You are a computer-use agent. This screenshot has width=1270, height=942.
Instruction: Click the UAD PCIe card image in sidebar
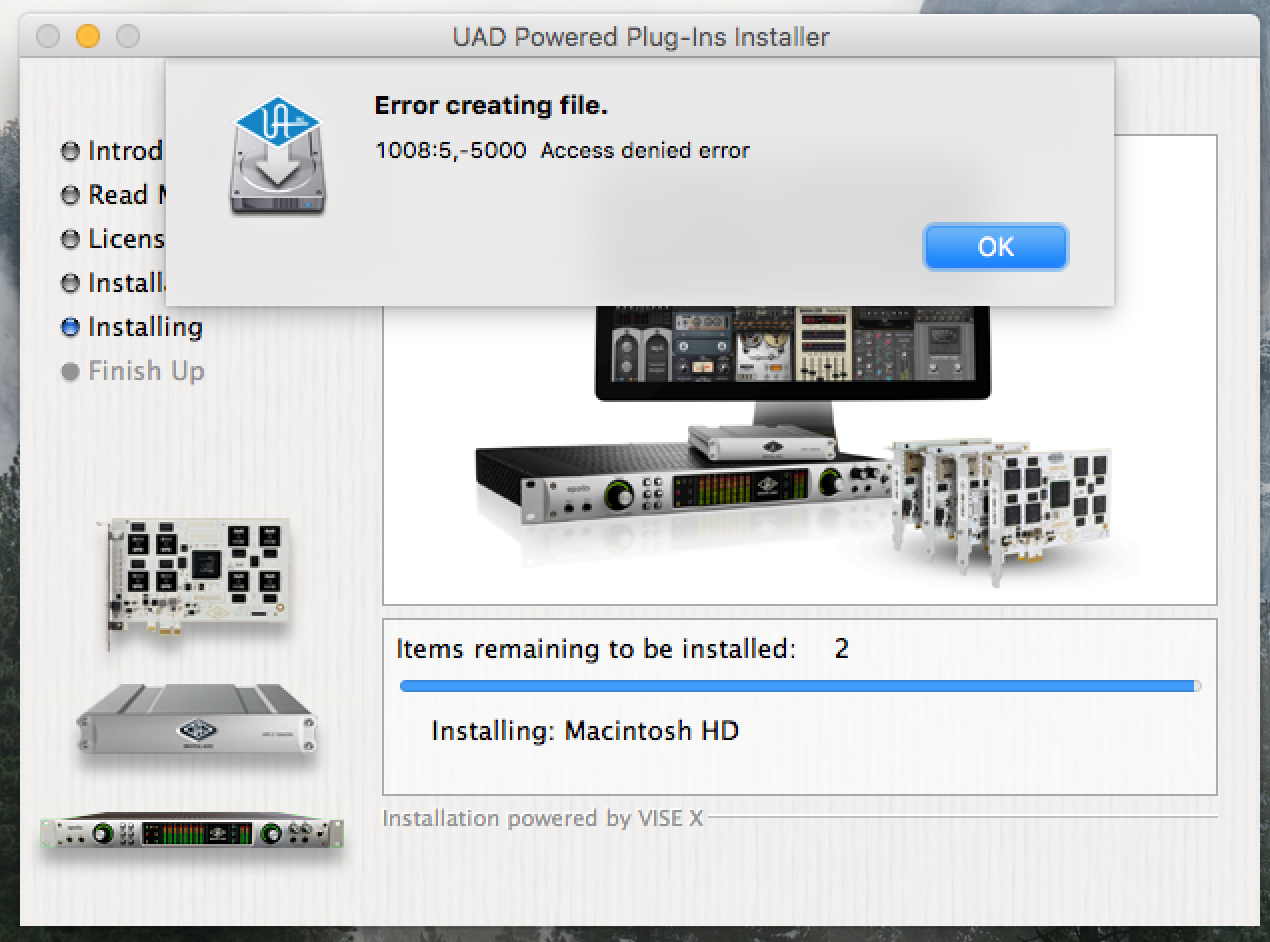[x=198, y=582]
